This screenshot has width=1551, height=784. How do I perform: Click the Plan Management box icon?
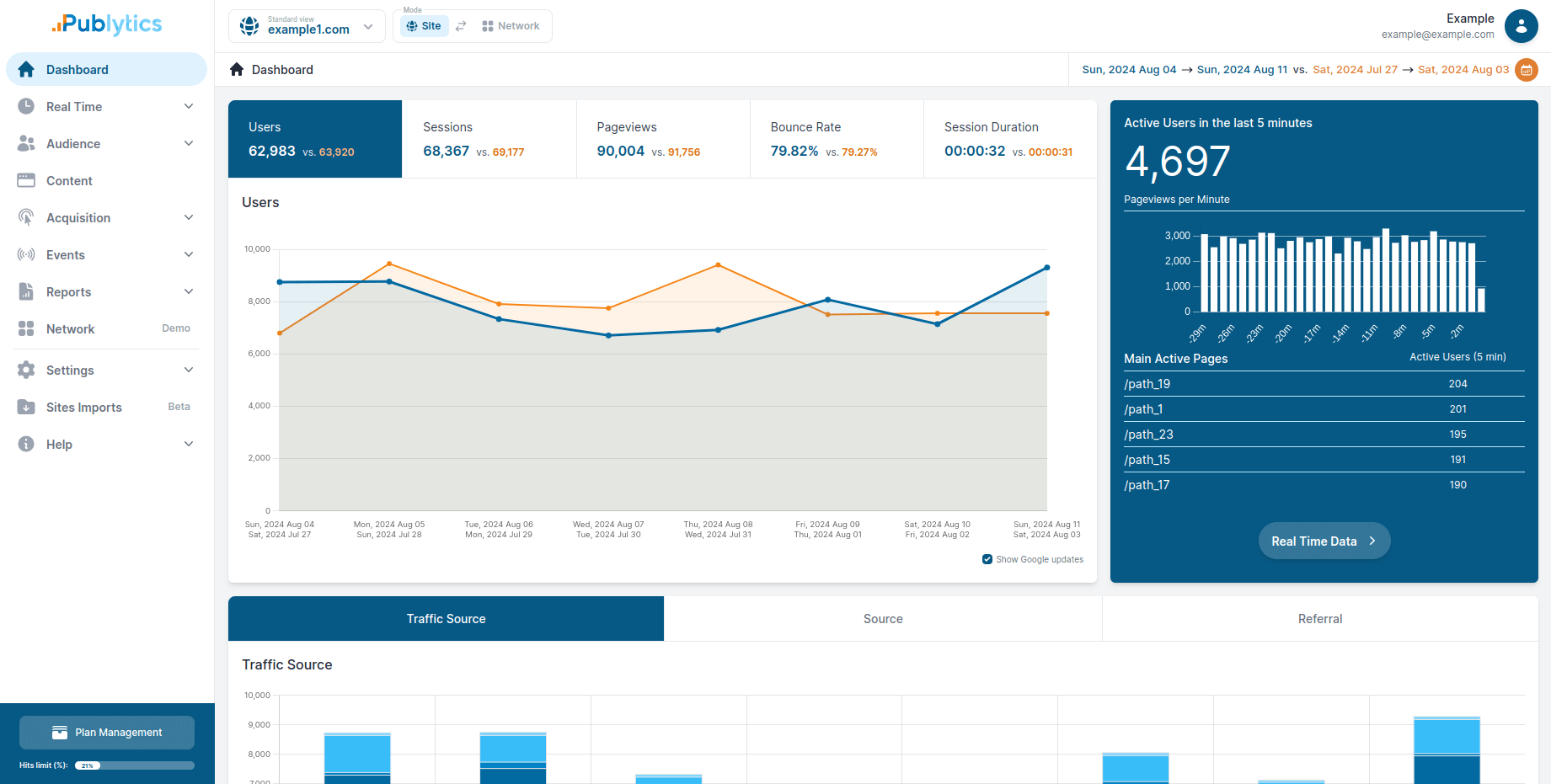[60, 733]
